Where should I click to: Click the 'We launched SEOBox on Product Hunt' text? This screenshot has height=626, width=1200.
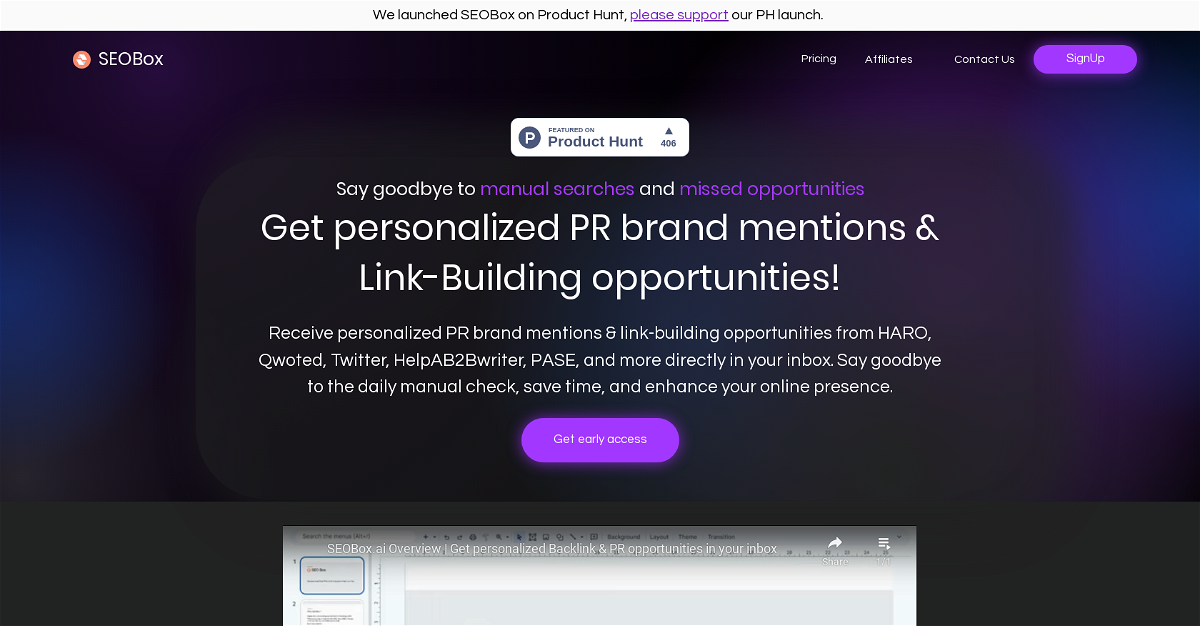(499, 15)
